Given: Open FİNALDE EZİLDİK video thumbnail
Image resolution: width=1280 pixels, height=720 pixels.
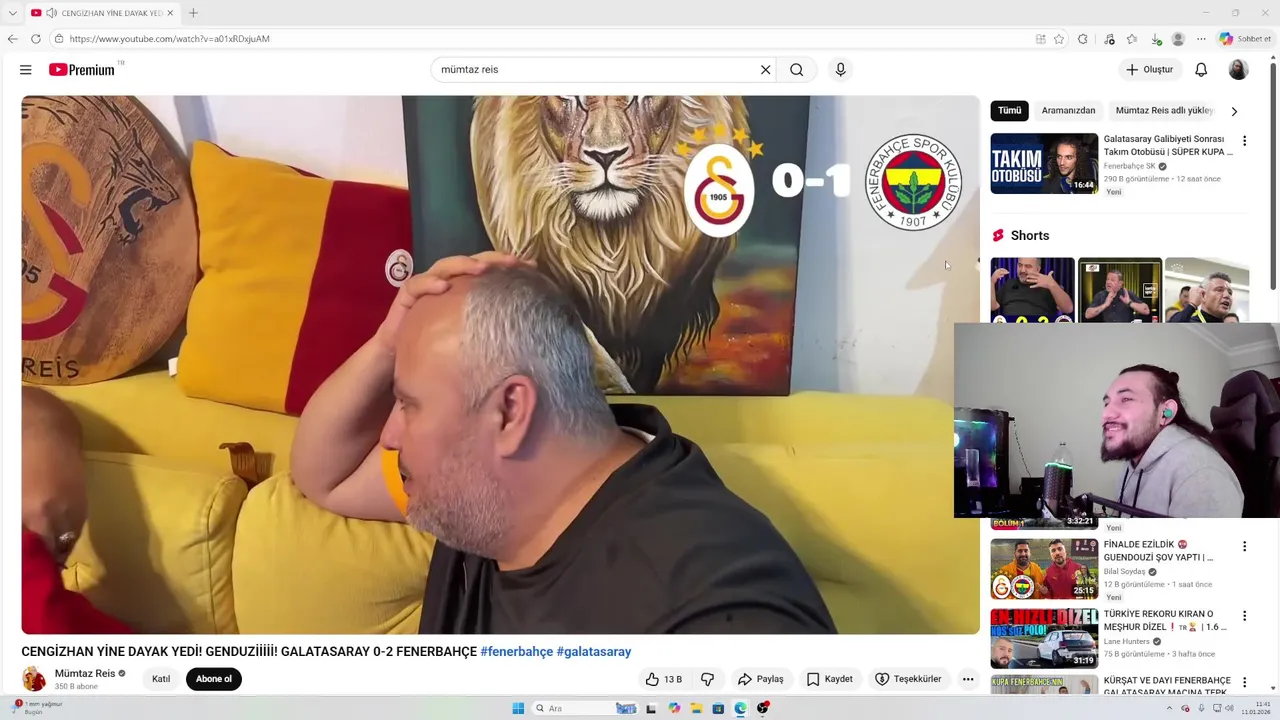Looking at the screenshot, I should point(1044,569).
